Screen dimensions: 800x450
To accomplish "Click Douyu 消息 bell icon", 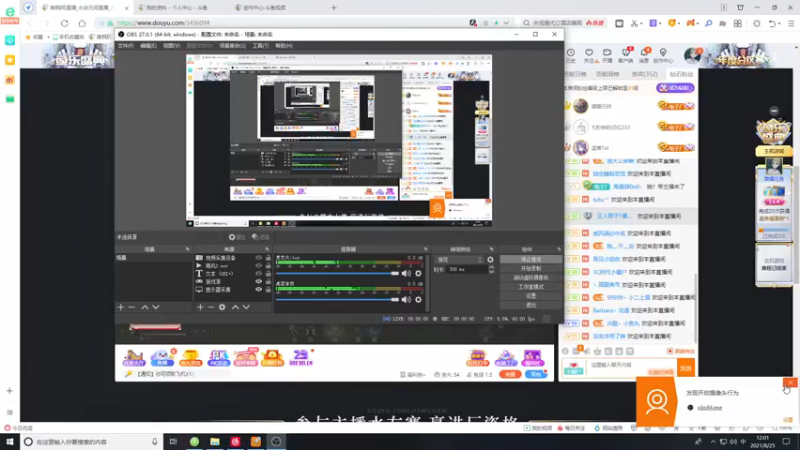I will click(645, 55).
